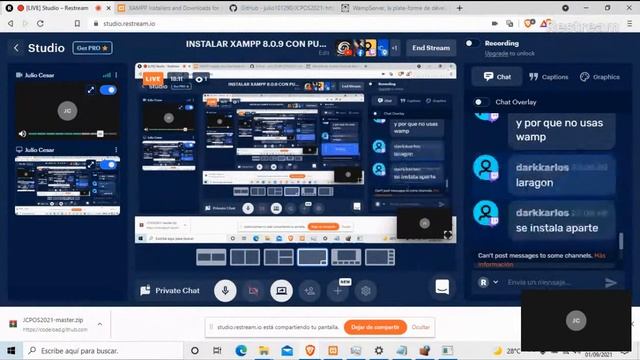Viewport: 640px width, 360px height.
Task: Open more options for Julio Cesar camera
Action: [116, 75]
